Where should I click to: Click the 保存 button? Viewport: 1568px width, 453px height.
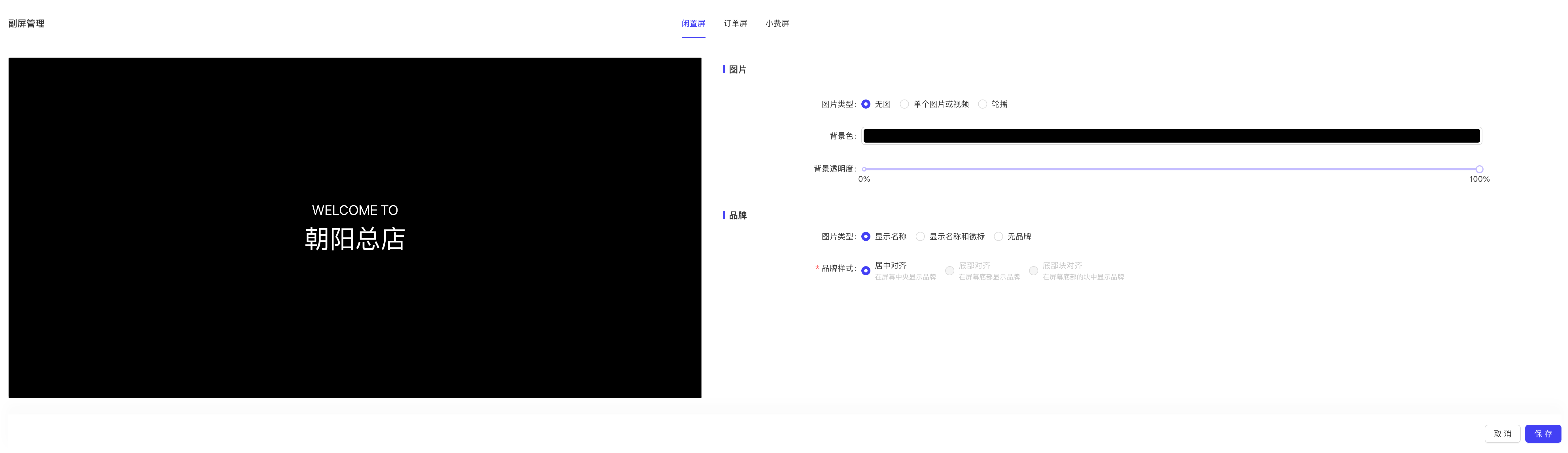point(1542,433)
